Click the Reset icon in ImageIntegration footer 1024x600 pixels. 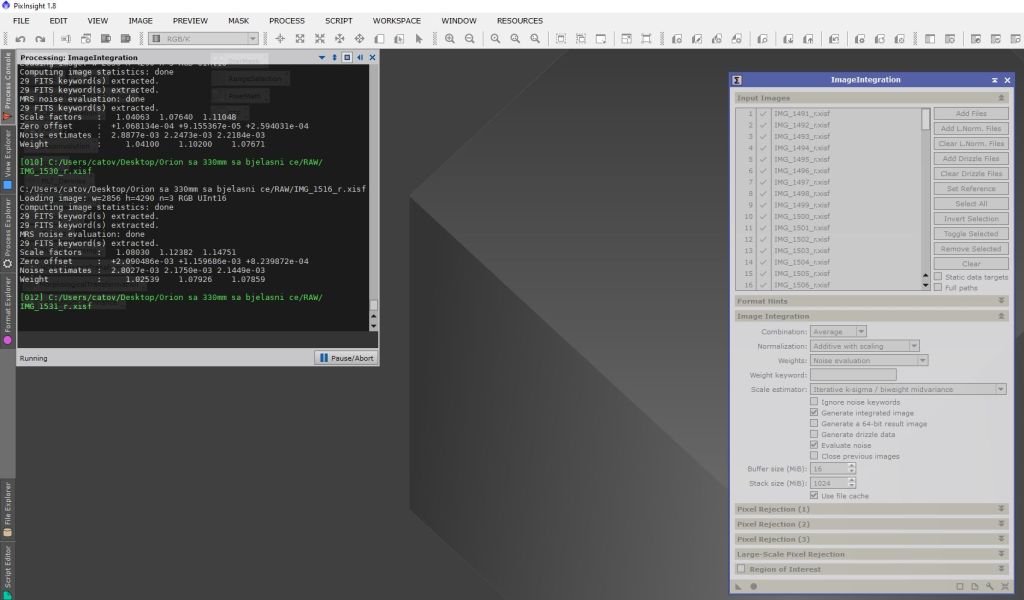1003,586
